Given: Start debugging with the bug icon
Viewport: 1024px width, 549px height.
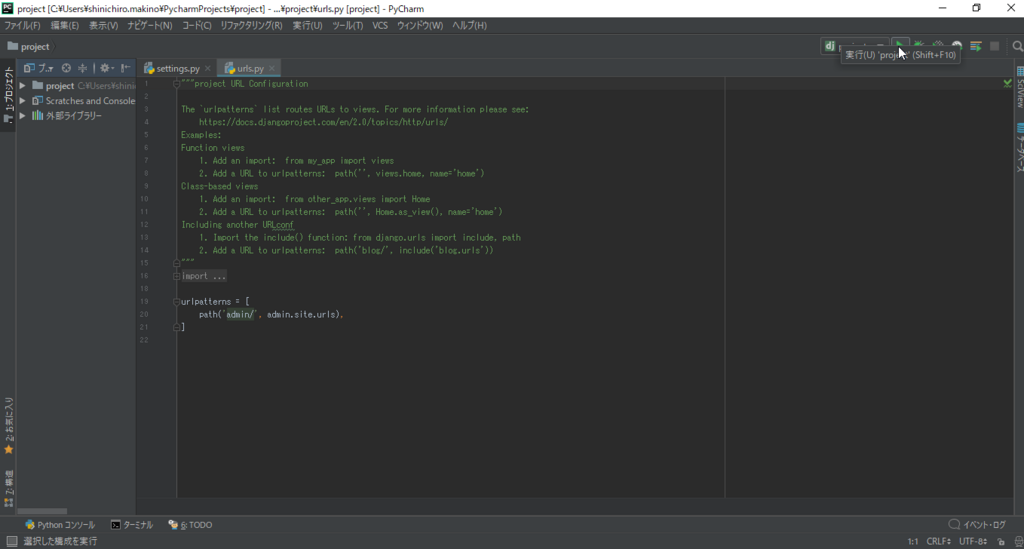Looking at the screenshot, I should [919, 46].
